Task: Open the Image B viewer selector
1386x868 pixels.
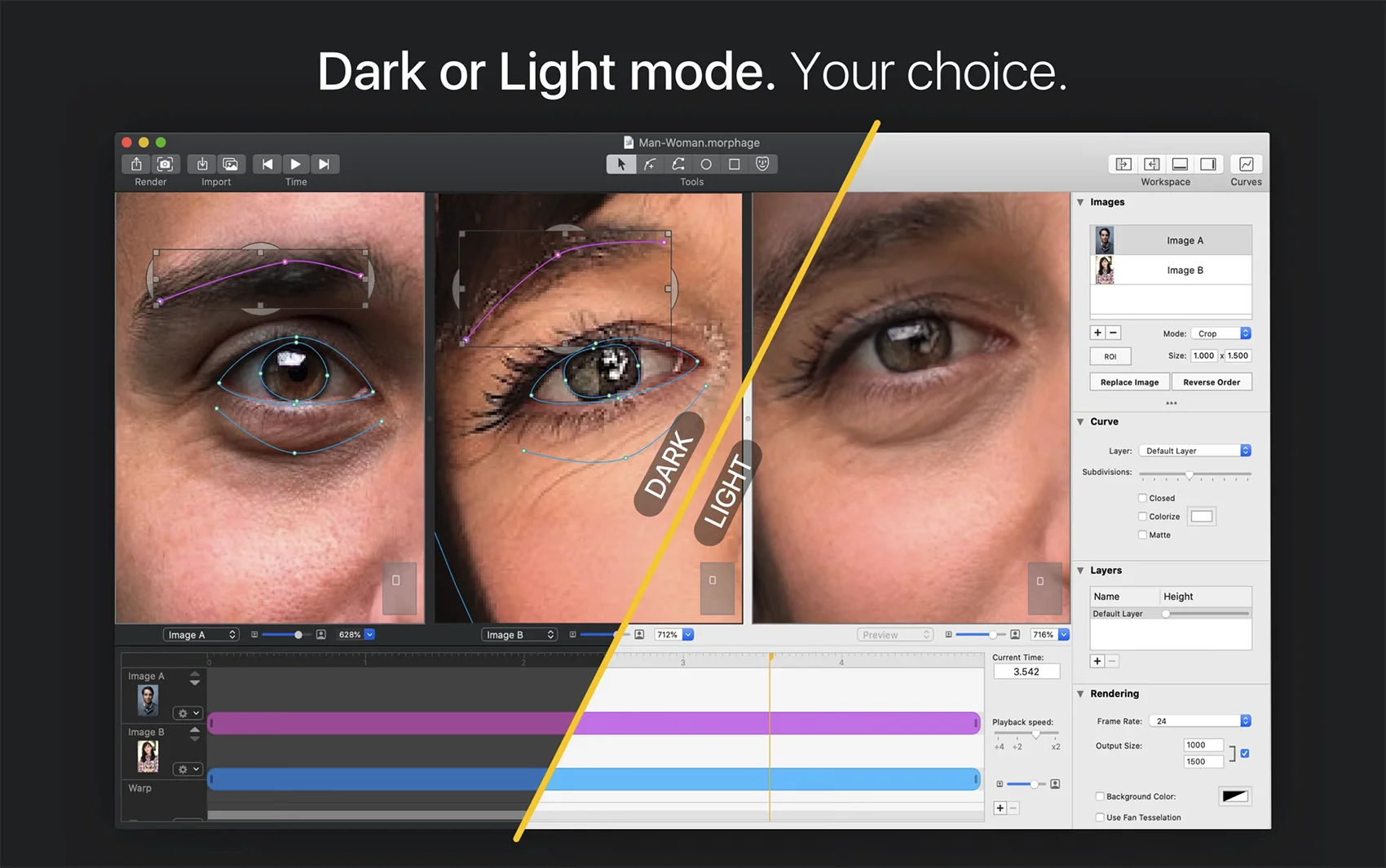Action: click(x=519, y=635)
